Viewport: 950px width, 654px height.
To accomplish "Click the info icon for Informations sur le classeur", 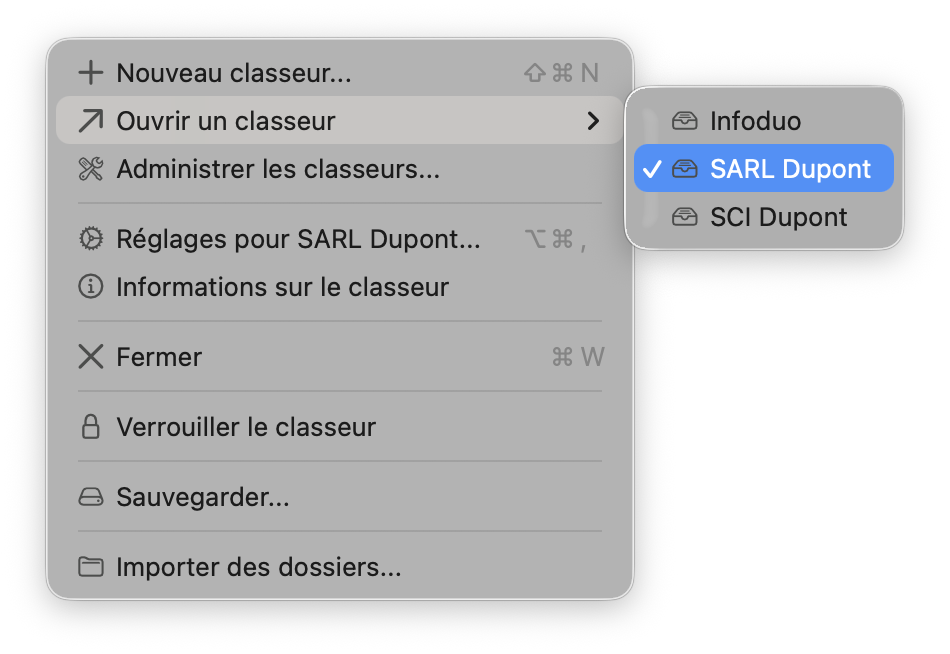I will coord(91,287).
